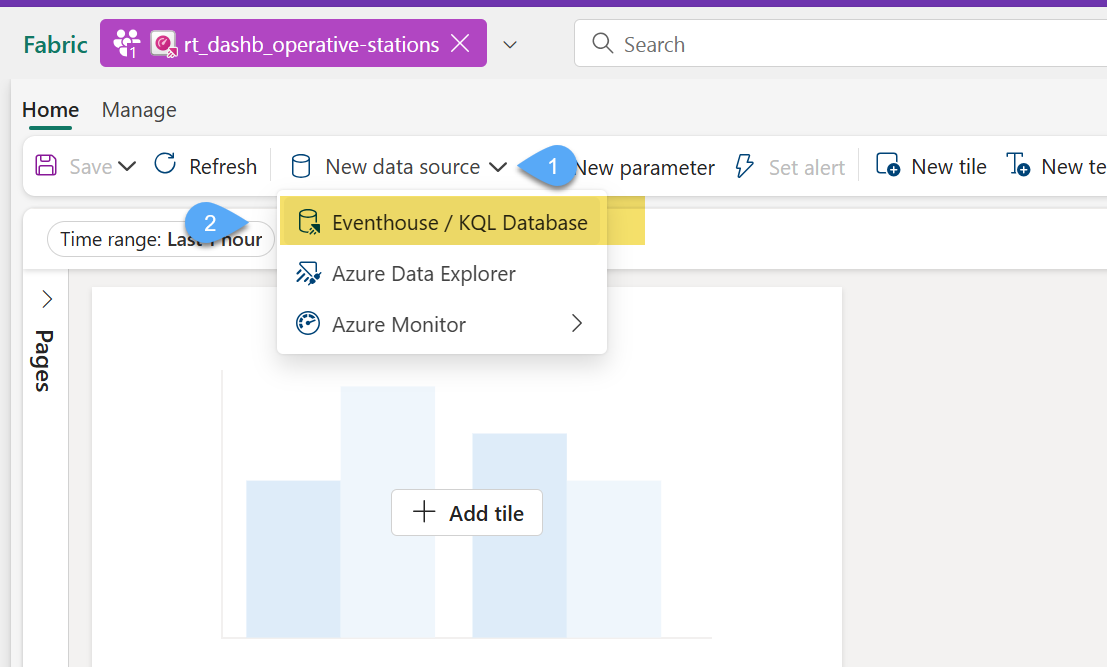Choose Eventhouse / KQL Database menu entry
Screen dimensions: 1107x667
[x=459, y=223]
